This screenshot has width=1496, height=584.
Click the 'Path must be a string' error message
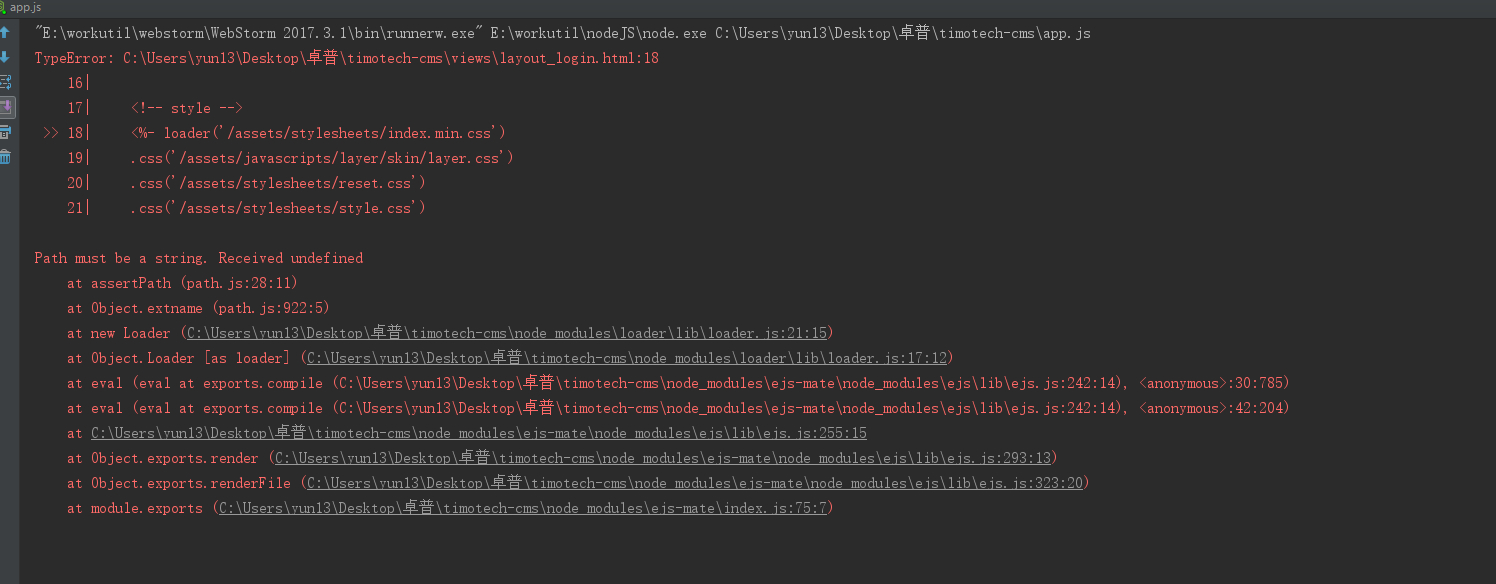(198, 258)
